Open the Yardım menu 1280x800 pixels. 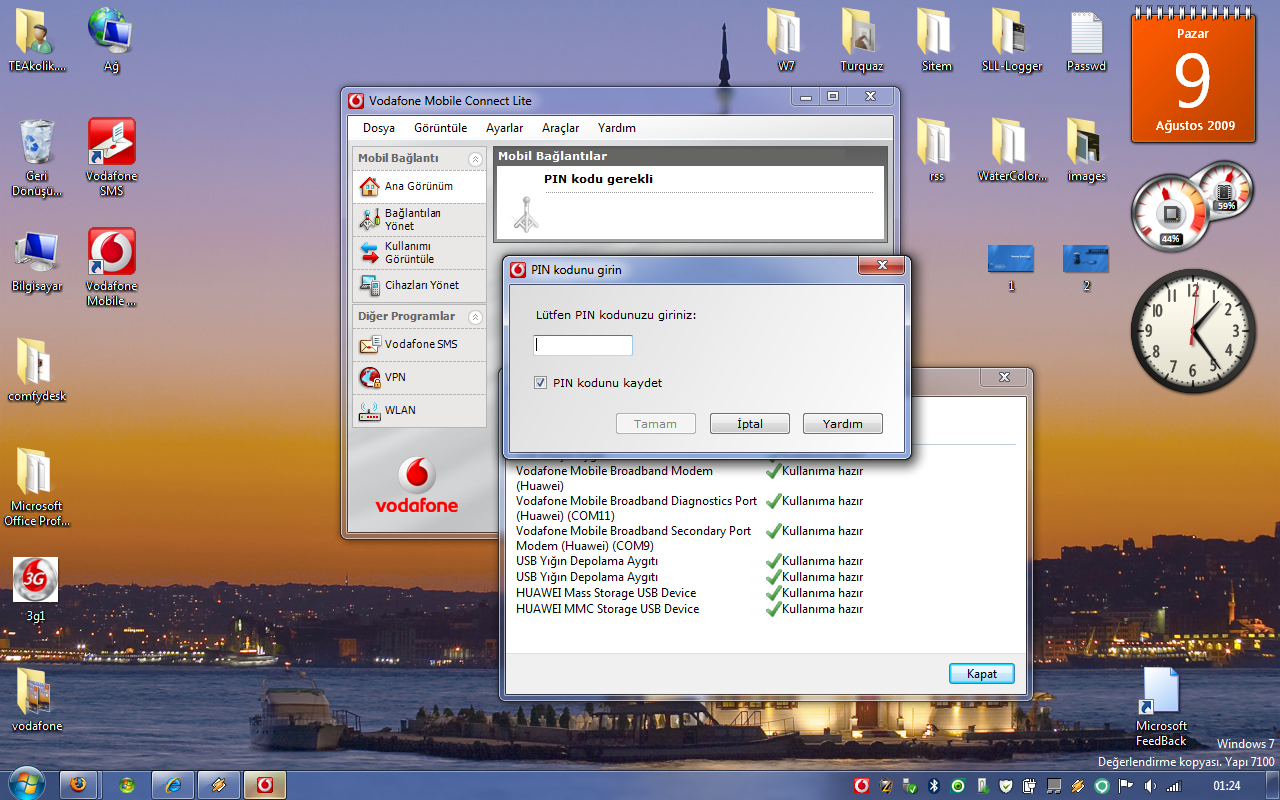[x=617, y=128]
